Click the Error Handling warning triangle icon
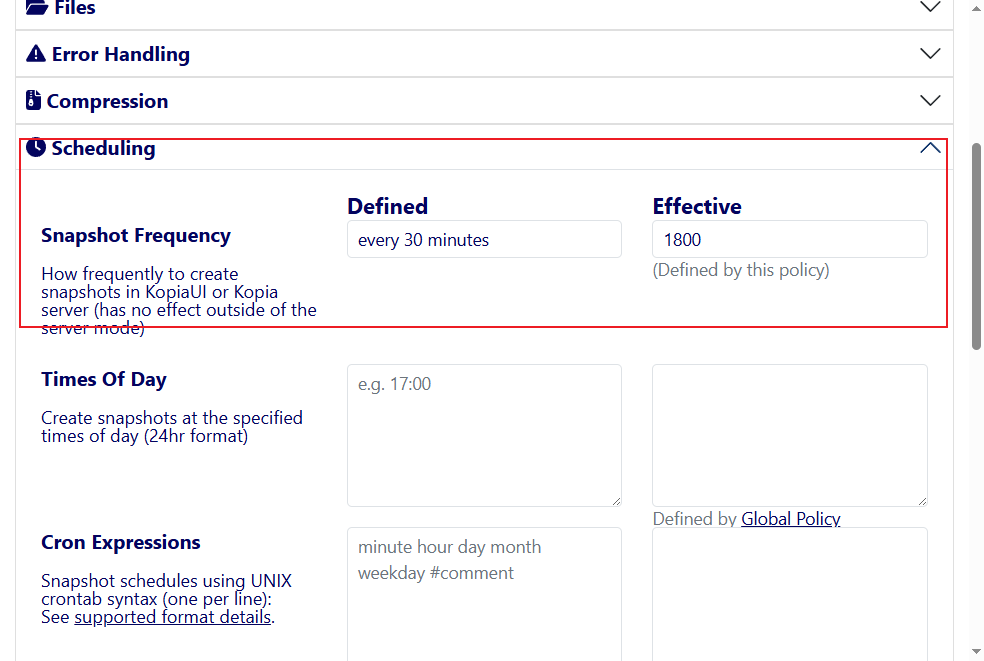Screen dimensions: 984x661 tap(36, 54)
